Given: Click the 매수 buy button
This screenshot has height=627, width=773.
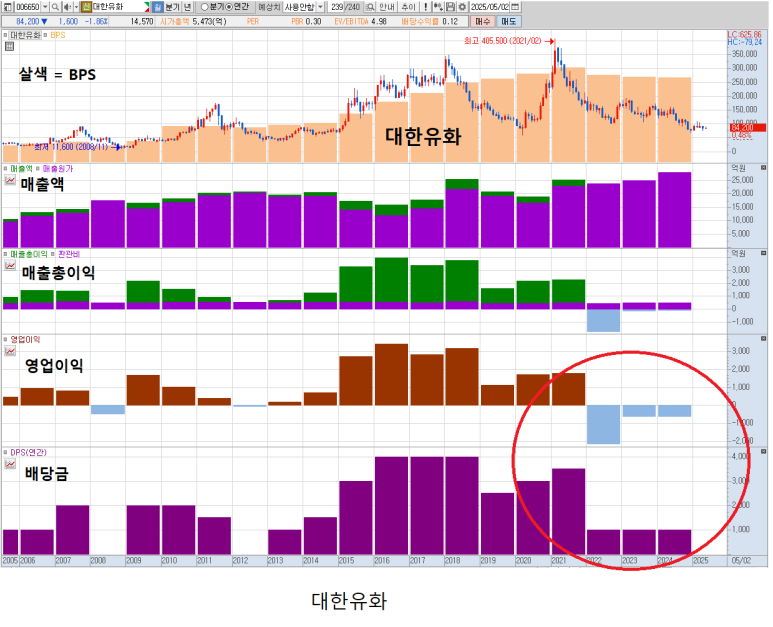Looking at the screenshot, I should click(483, 22).
